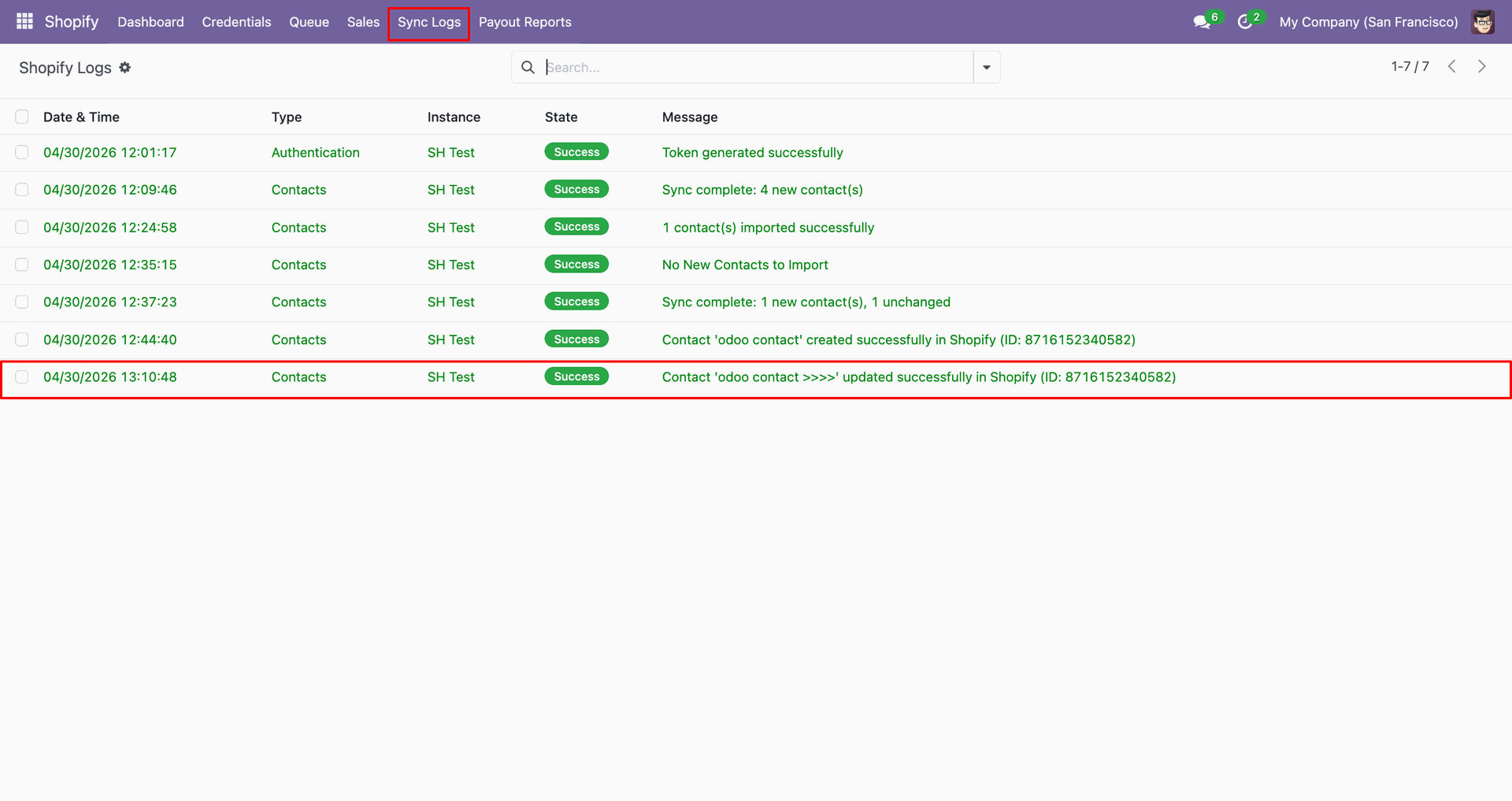This screenshot has height=801, width=1512.
Task: Open the Sync Logs menu
Action: pyautogui.click(x=429, y=22)
